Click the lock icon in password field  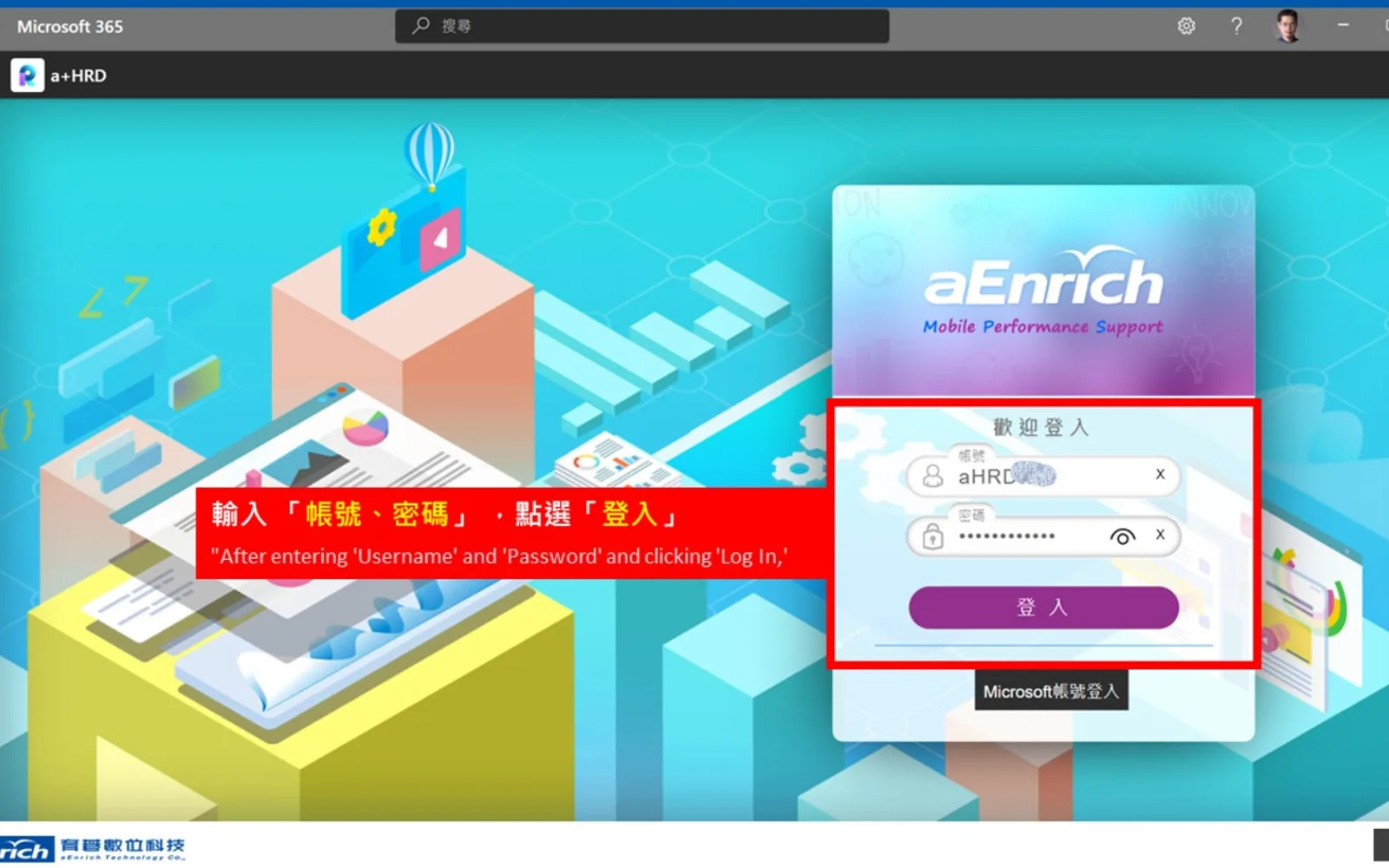click(x=932, y=536)
